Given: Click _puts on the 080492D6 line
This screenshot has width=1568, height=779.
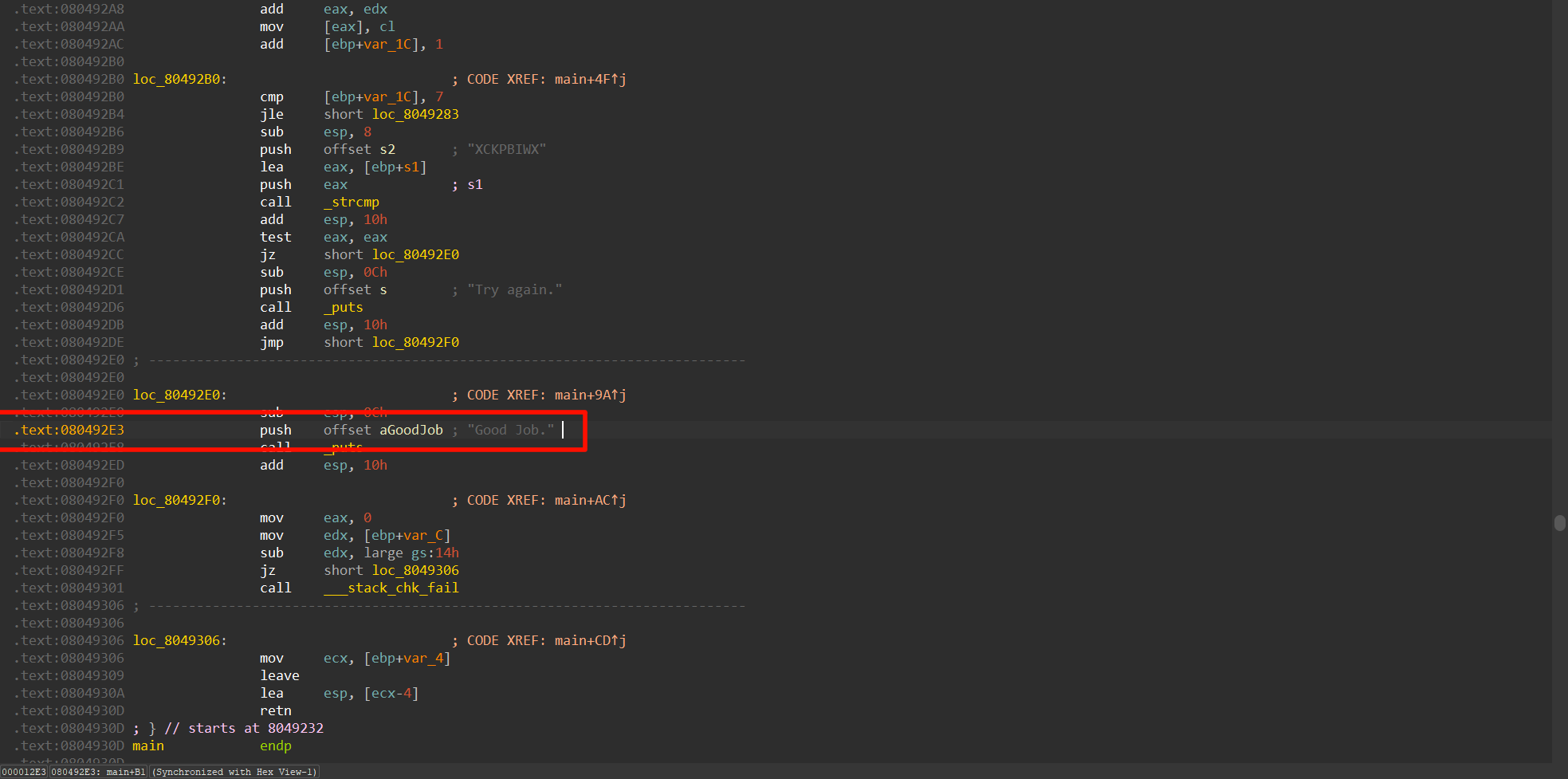Looking at the screenshot, I should pyautogui.click(x=344, y=307).
